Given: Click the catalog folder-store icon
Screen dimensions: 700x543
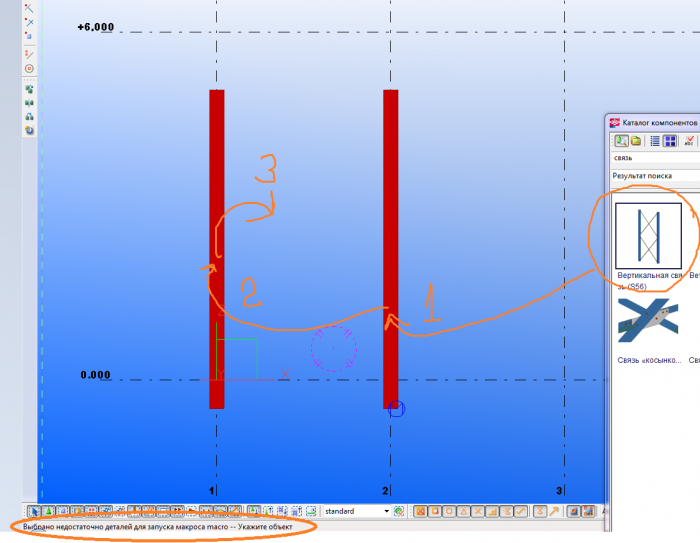Looking at the screenshot, I should tap(636, 141).
